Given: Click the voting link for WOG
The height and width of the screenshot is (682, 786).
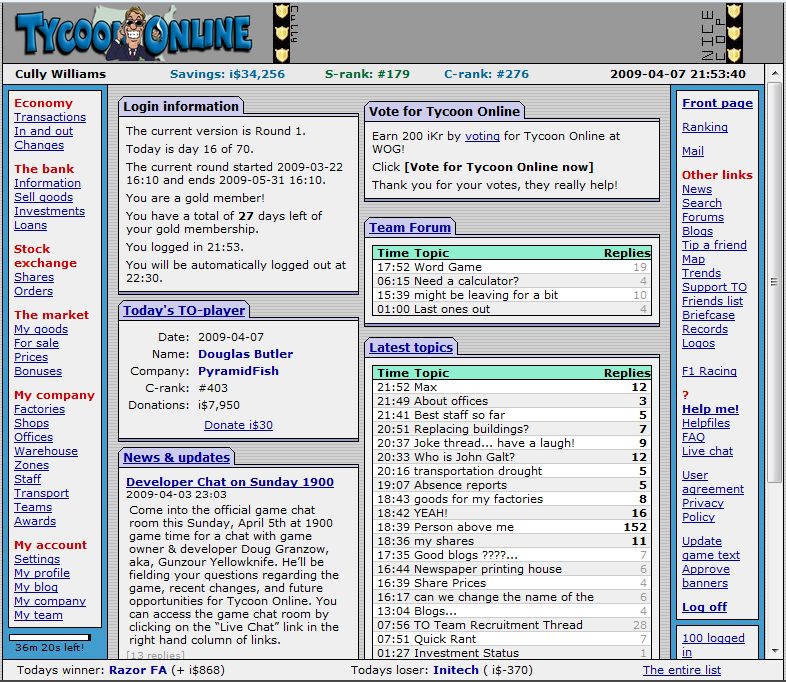Looking at the screenshot, I should [x=482, y=135].
